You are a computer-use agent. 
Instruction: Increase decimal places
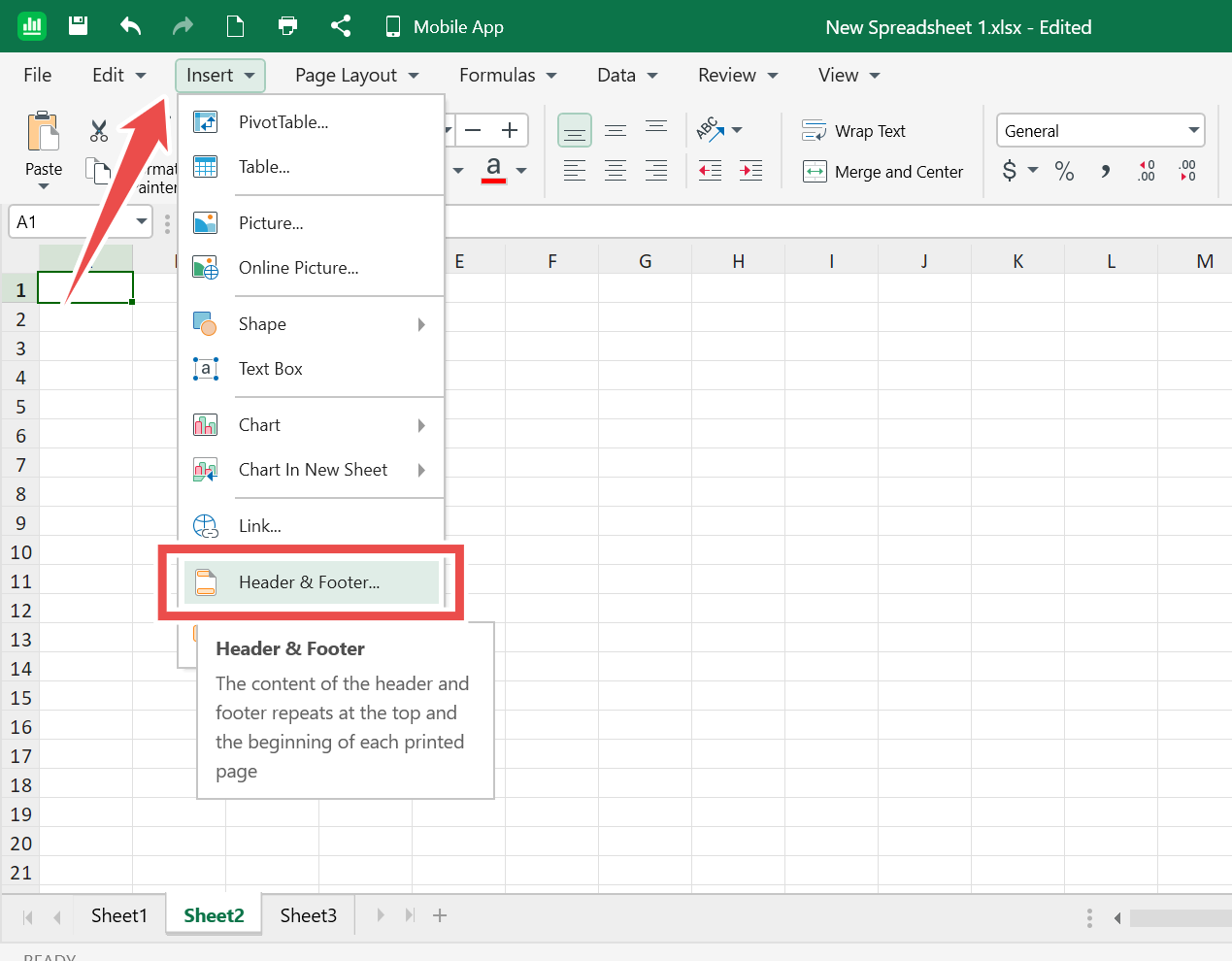point(1147,171)
